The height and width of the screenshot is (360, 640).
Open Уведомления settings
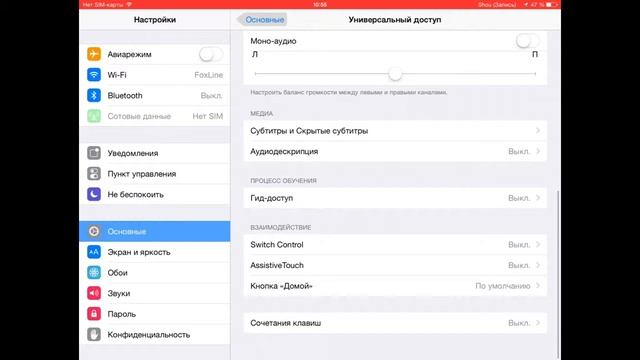[155, 153]
